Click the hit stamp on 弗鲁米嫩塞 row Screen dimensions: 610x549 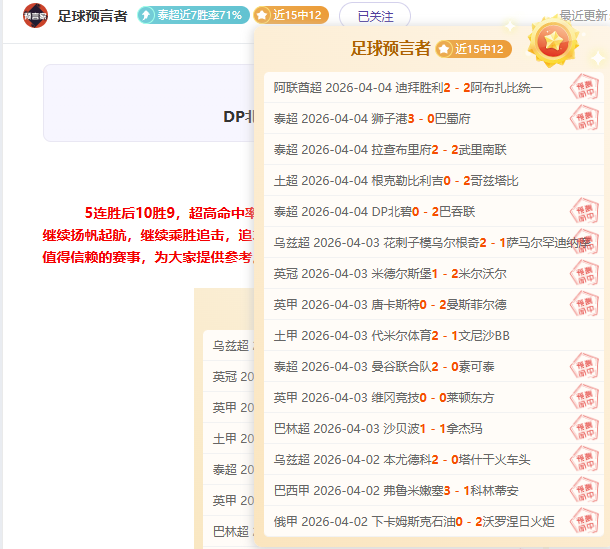(x=584, y=490)
